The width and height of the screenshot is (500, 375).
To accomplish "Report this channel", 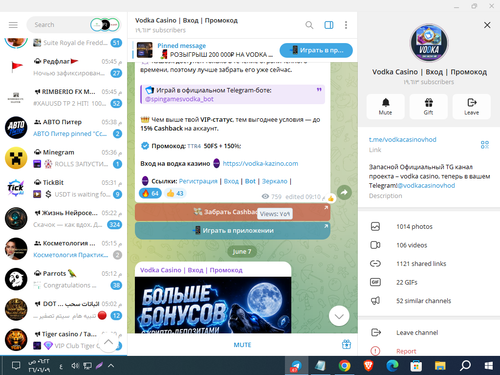I will tap(429, 351).
